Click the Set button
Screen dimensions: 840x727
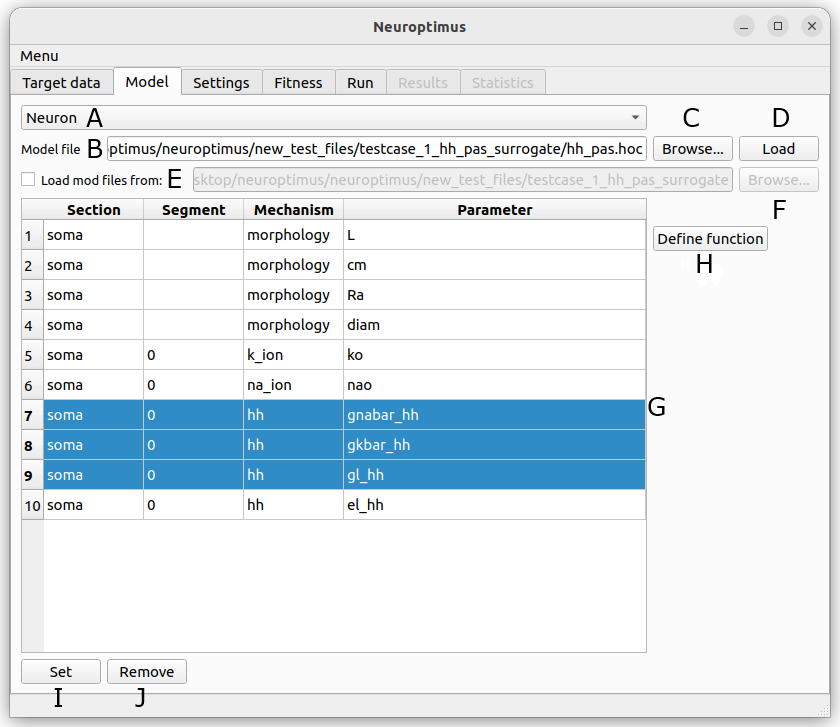61,672
